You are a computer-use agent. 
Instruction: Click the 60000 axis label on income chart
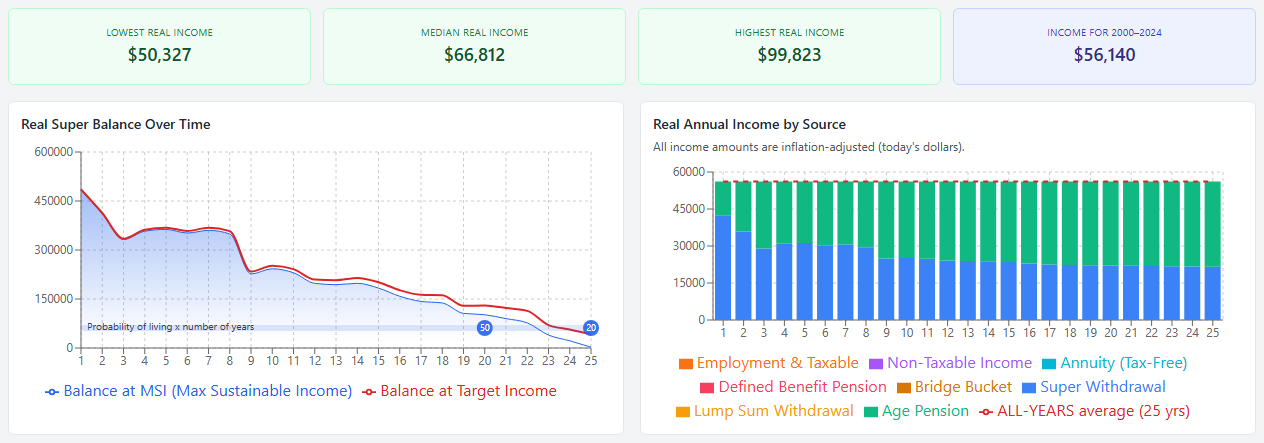tap(688, 172)
